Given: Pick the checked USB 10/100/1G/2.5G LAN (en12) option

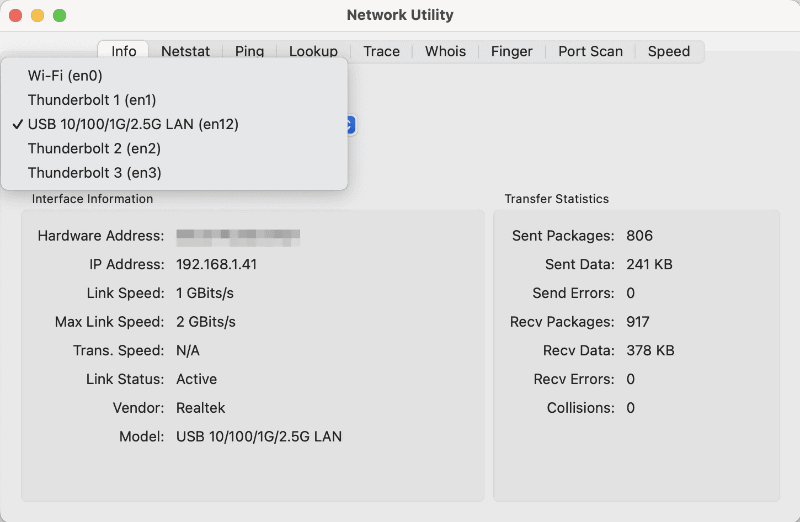Looking at the screenshot, I should pos(133,124).
